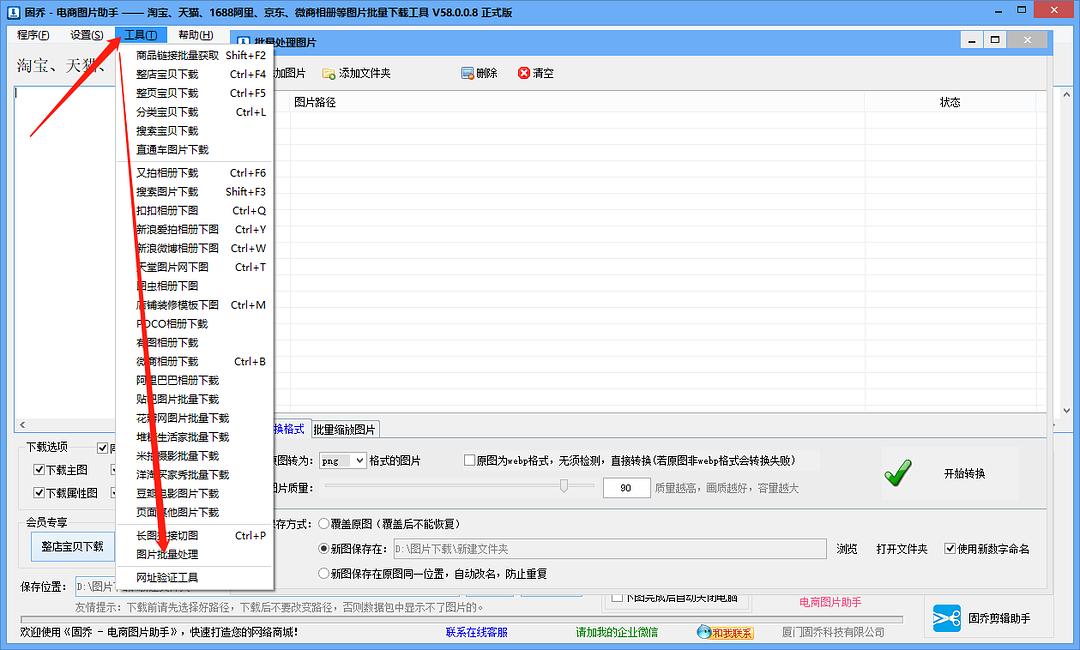
Task: Click the 状态 column header
Action: tap(950, 102)
